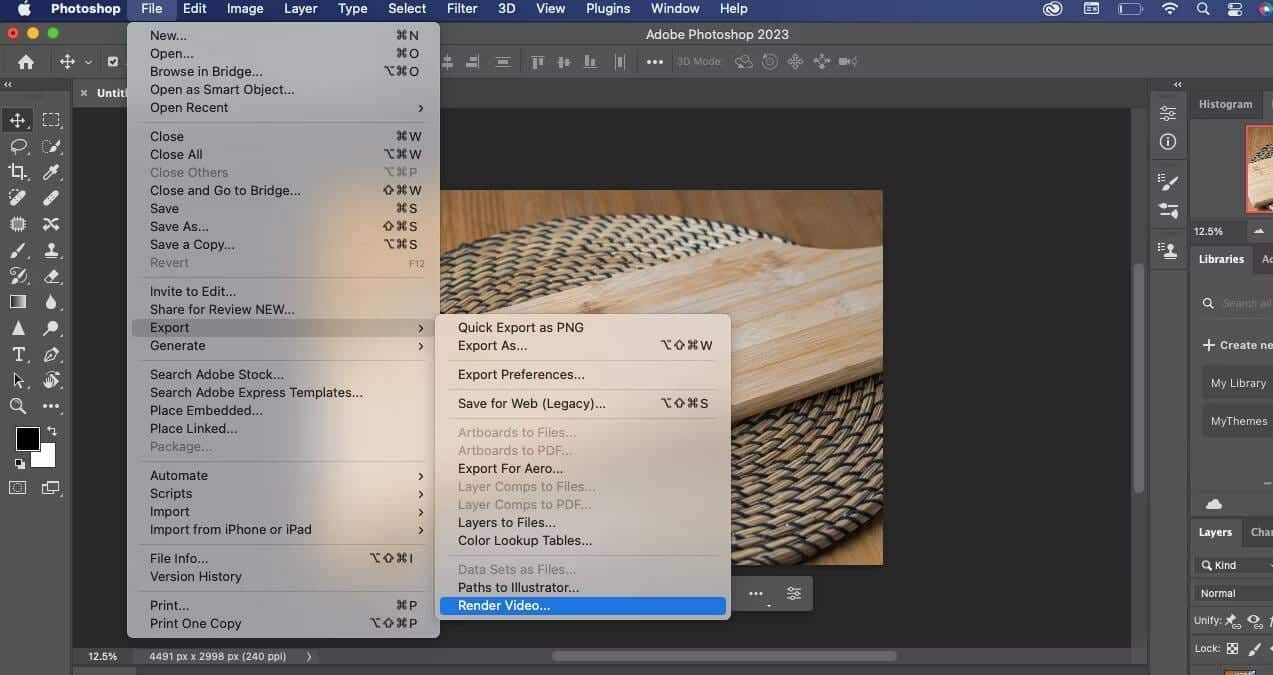Viewport: 1273px width, 675px height.
Task: Open the Properties panel icon
Action: tap(1167, 113)
